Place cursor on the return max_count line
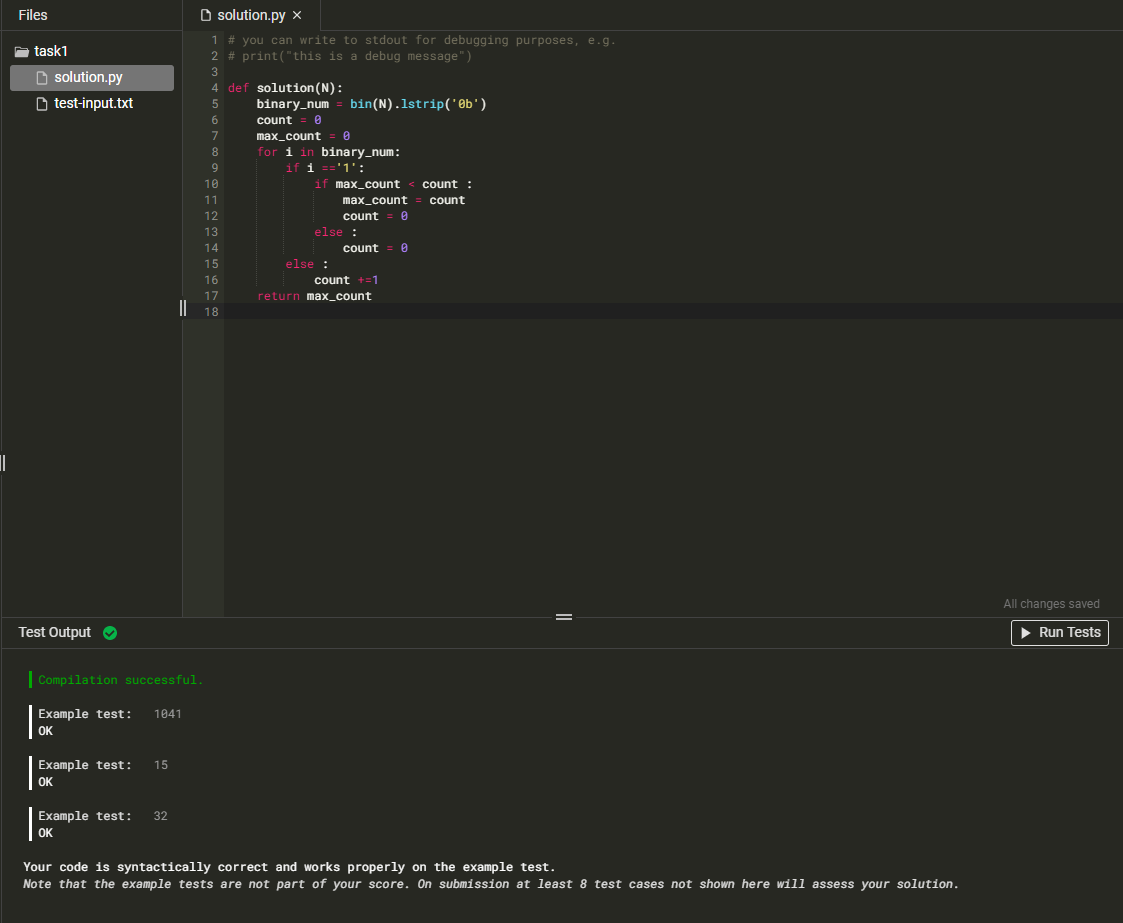Screen dimensions: 1123x923 [x=315, y=295]
